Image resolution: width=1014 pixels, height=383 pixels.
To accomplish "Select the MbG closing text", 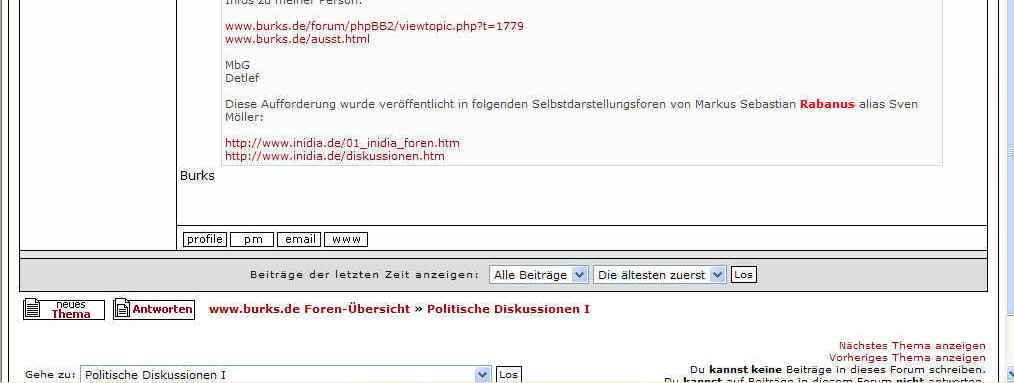I will [x=237, y=65].
